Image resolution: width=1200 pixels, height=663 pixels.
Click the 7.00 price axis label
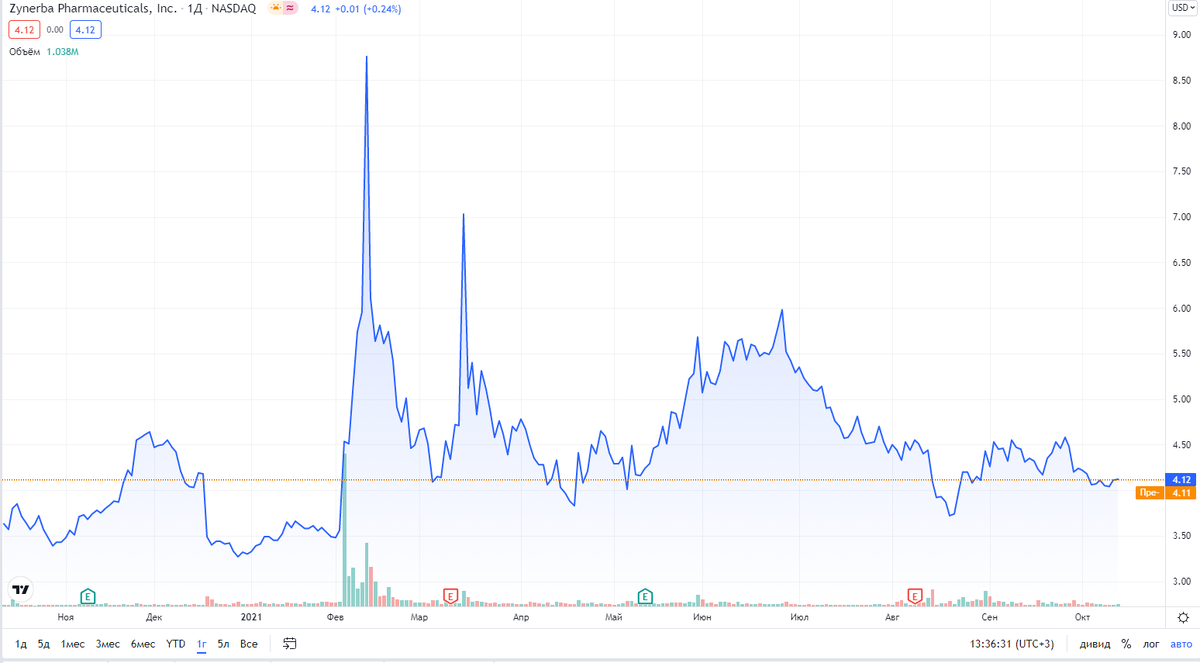click(1180, 217)
